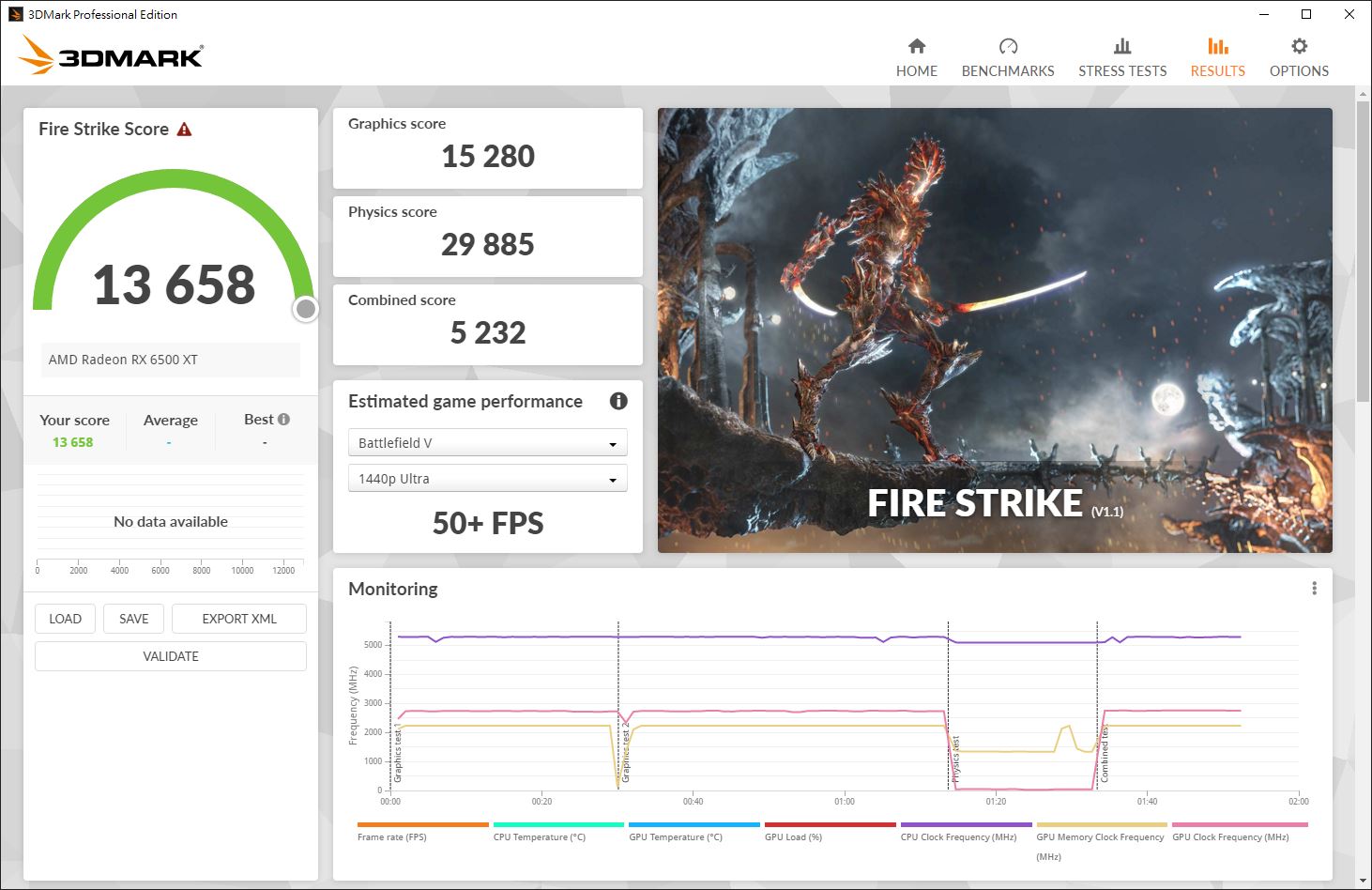Click the Home house icon
Screen dimensions: 1372x890
[x=917, y=46]
